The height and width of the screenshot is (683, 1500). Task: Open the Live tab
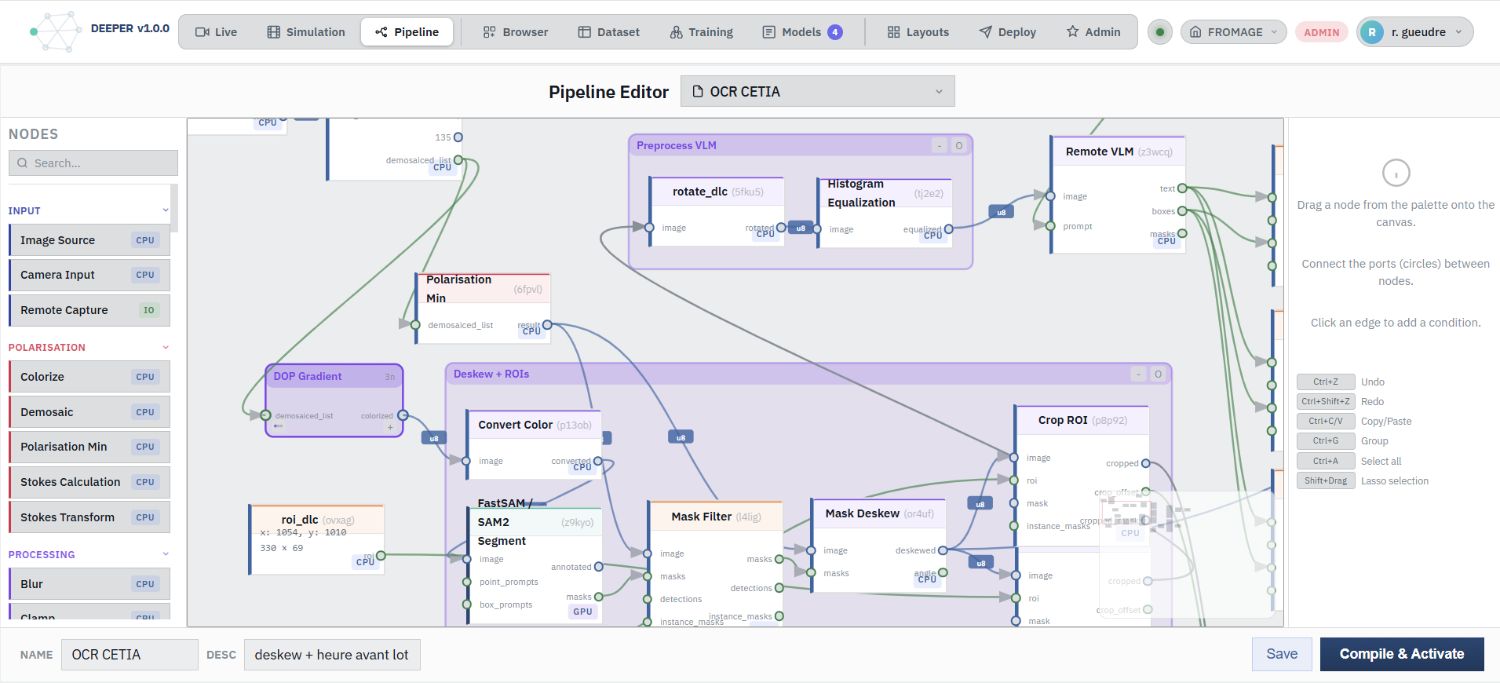click(216, 32)
